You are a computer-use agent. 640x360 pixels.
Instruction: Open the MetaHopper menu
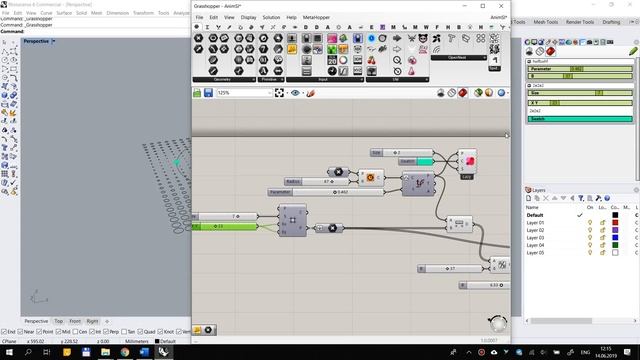point(316,18)
